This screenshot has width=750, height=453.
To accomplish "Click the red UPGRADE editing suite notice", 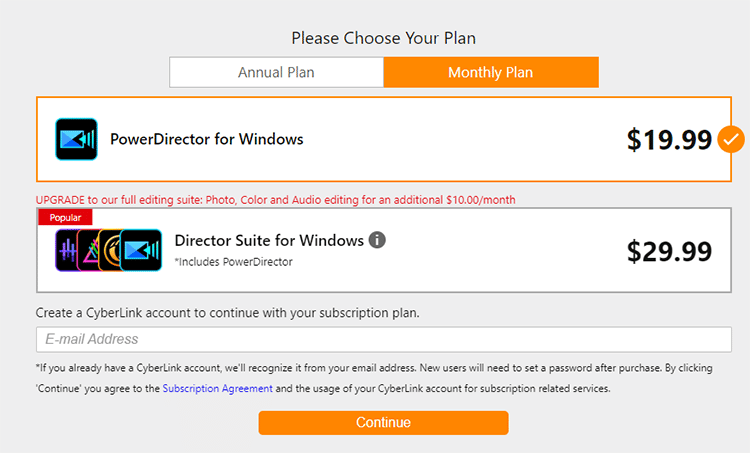I will point(275,200).
